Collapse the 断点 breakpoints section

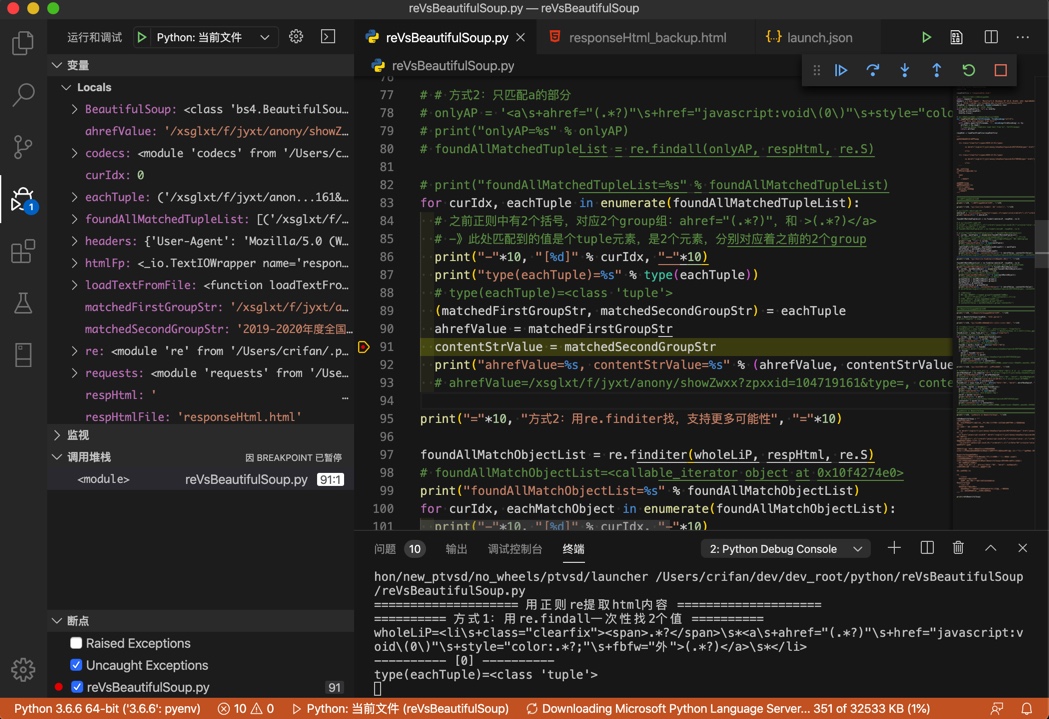(x=58, y=621)
